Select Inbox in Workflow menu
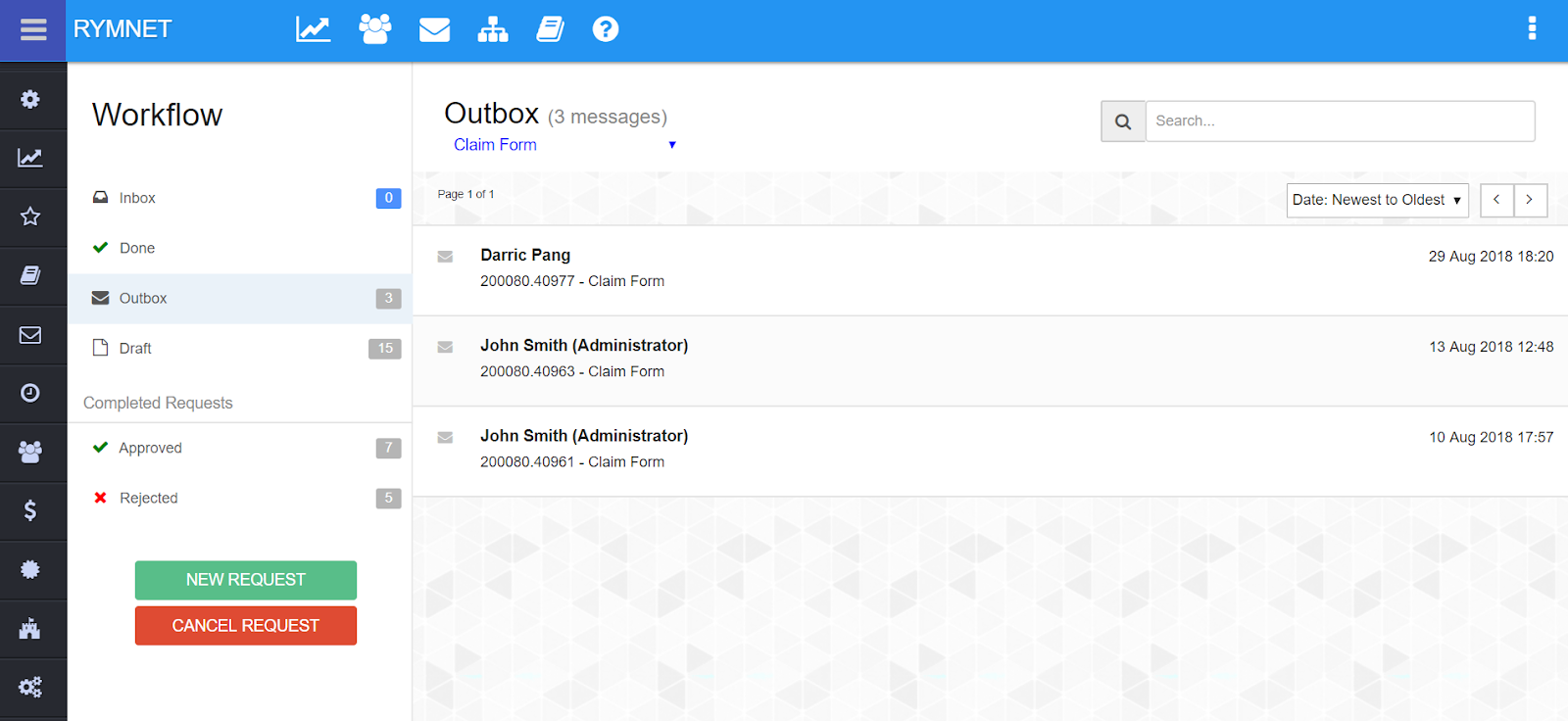Image resolution: width=1568 pixels, height=721 pixels. pyautogui.click(x=137, y=198)
